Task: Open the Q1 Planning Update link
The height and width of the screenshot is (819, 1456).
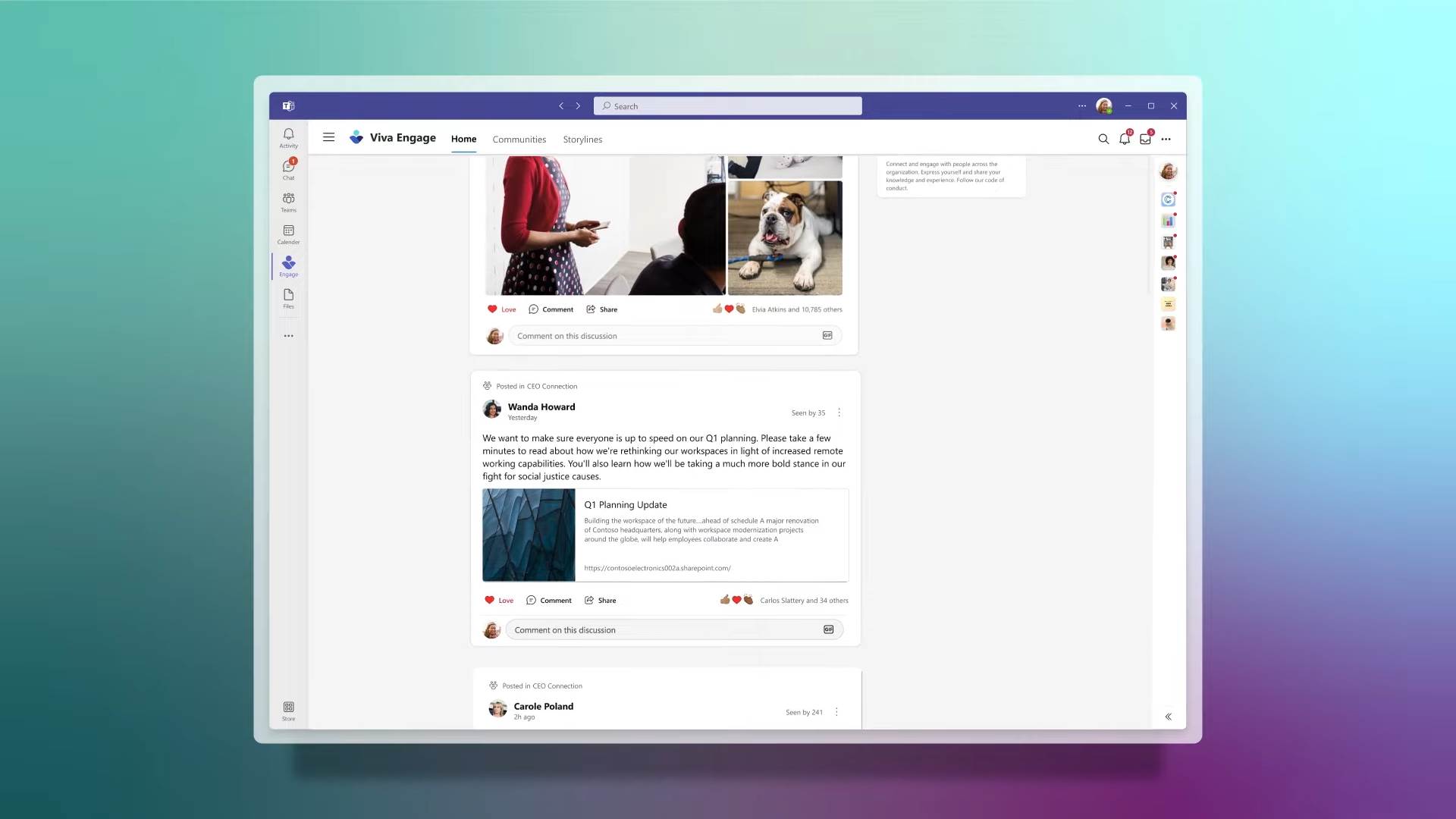Action: 626,504
